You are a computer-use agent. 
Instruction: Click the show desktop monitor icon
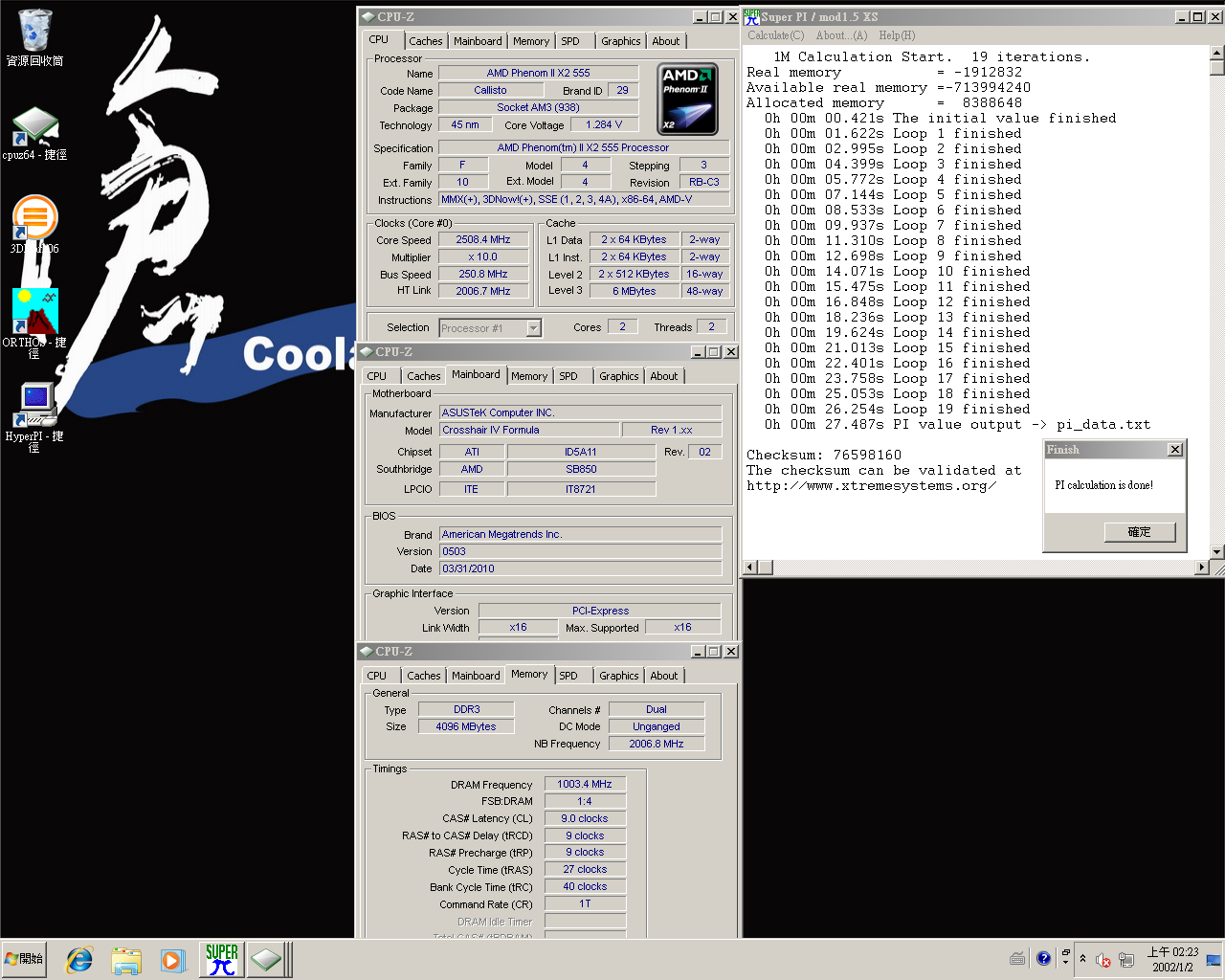point(1214,959)
